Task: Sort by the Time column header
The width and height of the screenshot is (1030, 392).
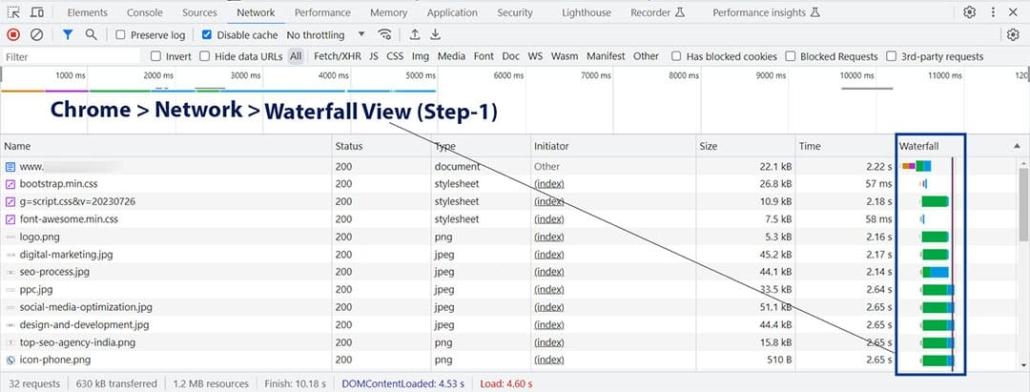Action: pos(845,146)
